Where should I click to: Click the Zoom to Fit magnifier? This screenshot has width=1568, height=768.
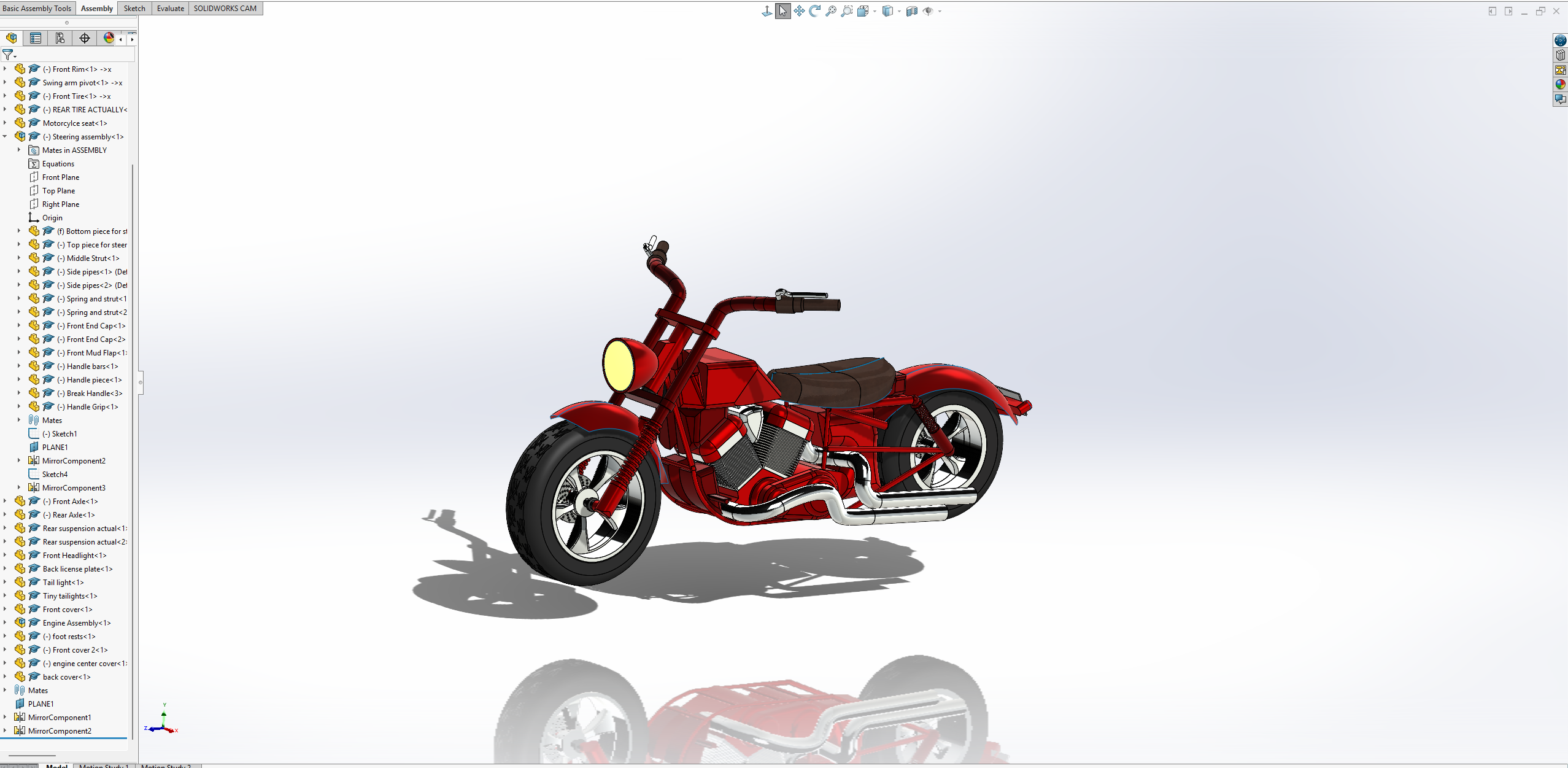(x=831, y=11)
